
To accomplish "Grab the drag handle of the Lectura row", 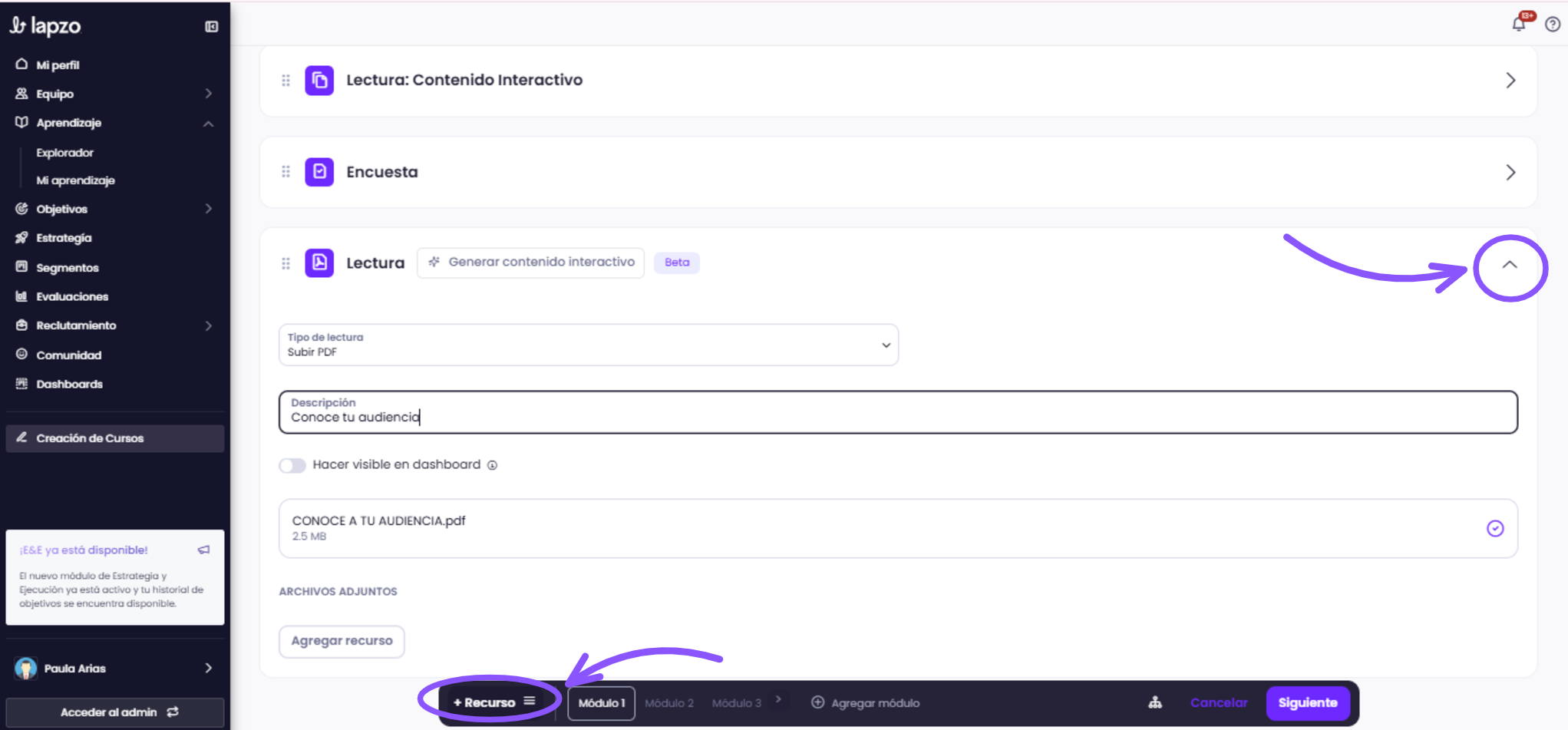I will pos(286,263).
